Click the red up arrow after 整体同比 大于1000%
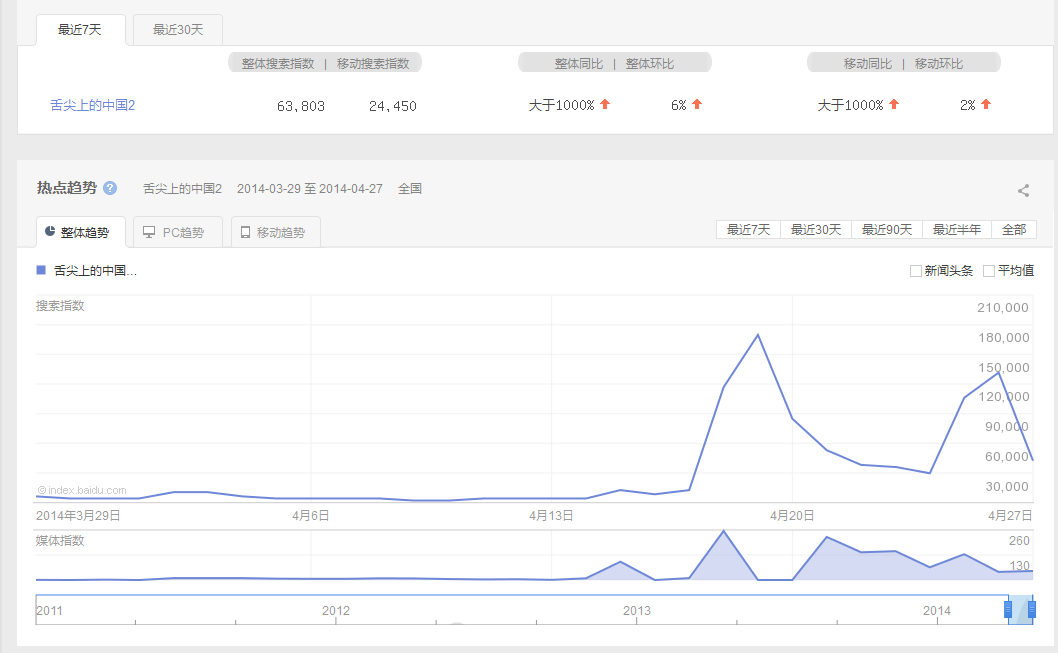The image size is (1058, 653). pos(605,104)
